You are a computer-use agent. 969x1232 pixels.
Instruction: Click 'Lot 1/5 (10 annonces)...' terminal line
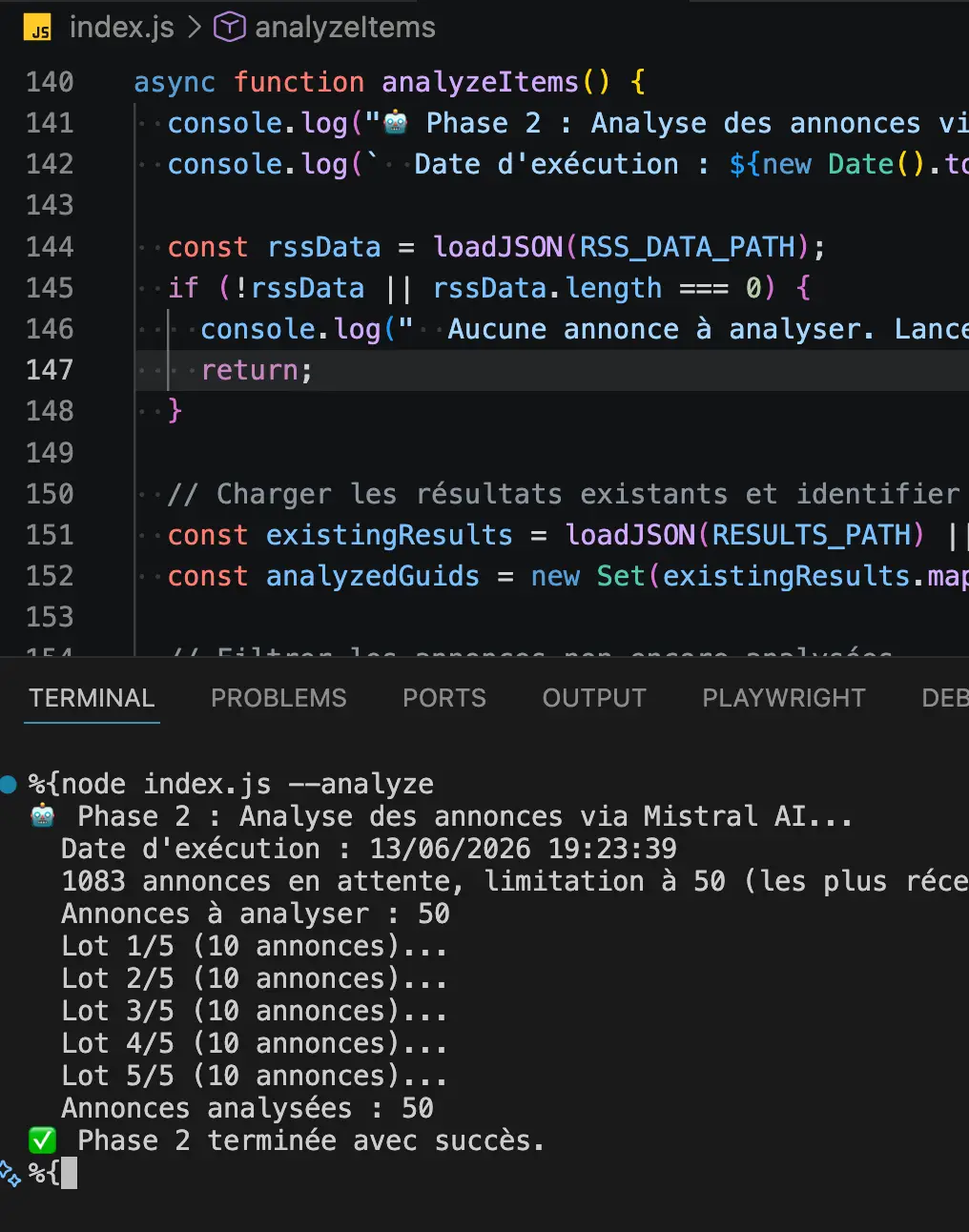coord(254,946)
